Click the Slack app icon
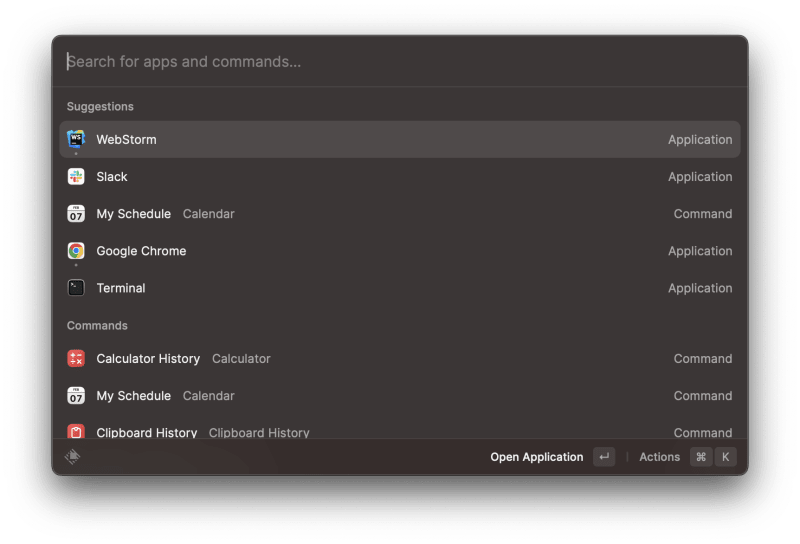Viewport: 800px width, 544px height. (x=76, y=177)
